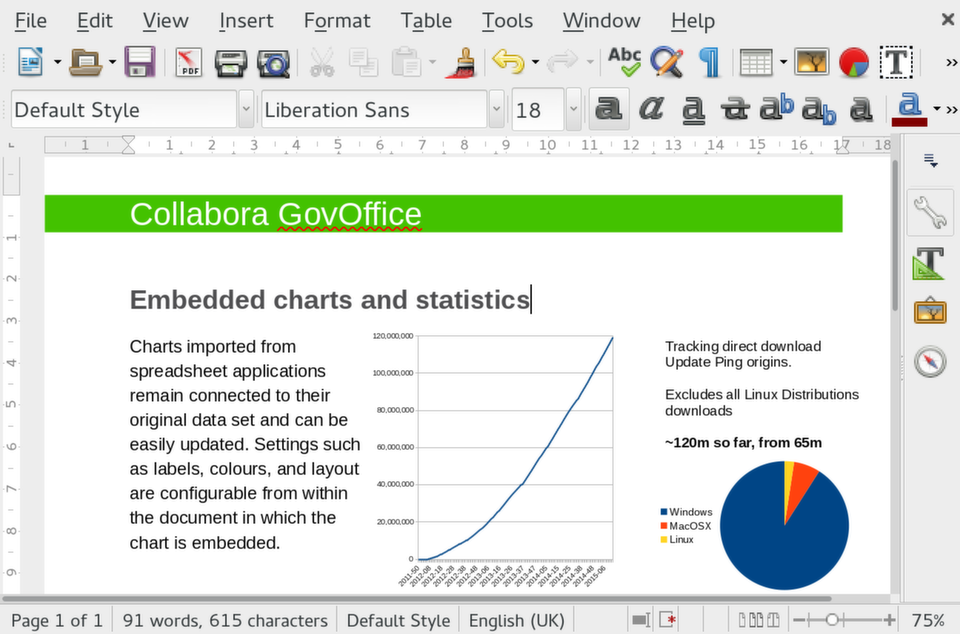Open sidebar Navigator compass panel
Screen dimensions: 960x634
(930, 361)
